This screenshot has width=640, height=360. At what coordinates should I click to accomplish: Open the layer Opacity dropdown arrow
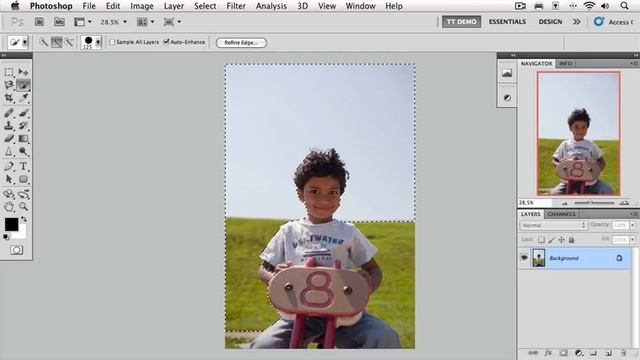[633, 225]
